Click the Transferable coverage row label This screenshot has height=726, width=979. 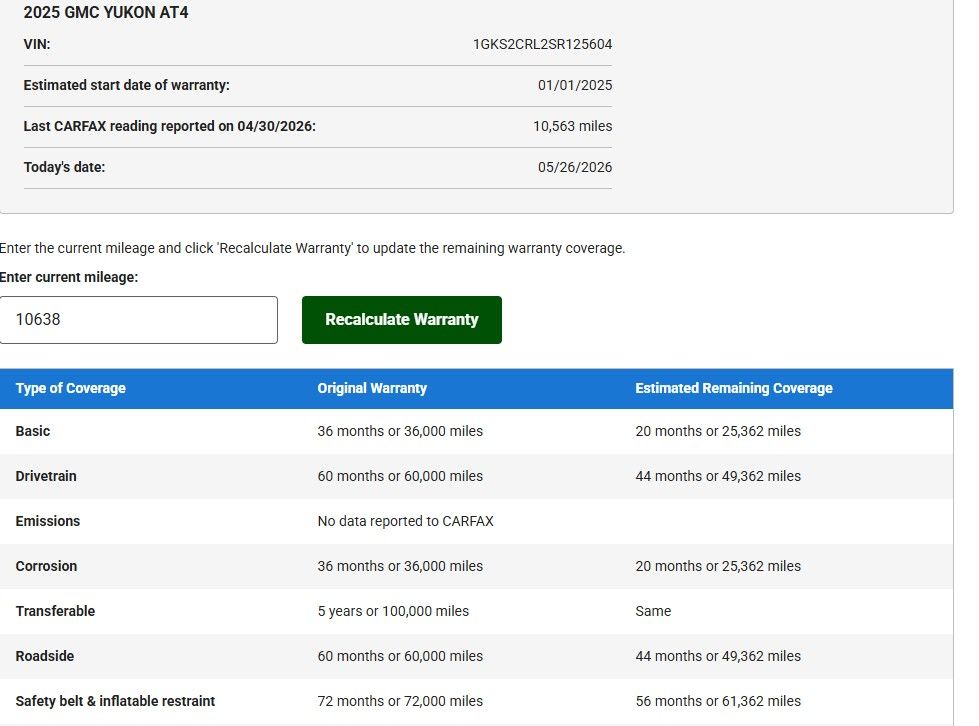point(55,611)
